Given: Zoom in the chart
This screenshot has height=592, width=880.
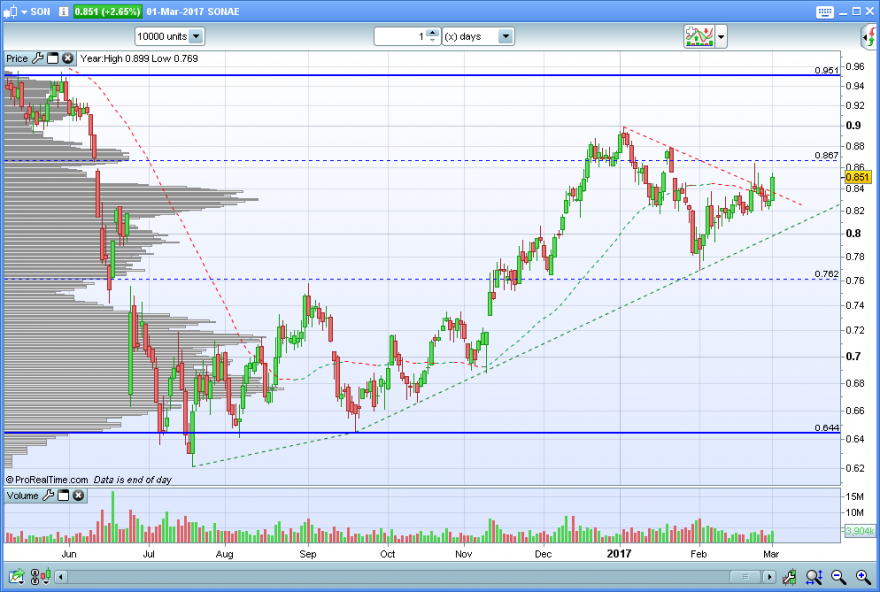Looking at the screenshot, I should (x=863, y=577).
